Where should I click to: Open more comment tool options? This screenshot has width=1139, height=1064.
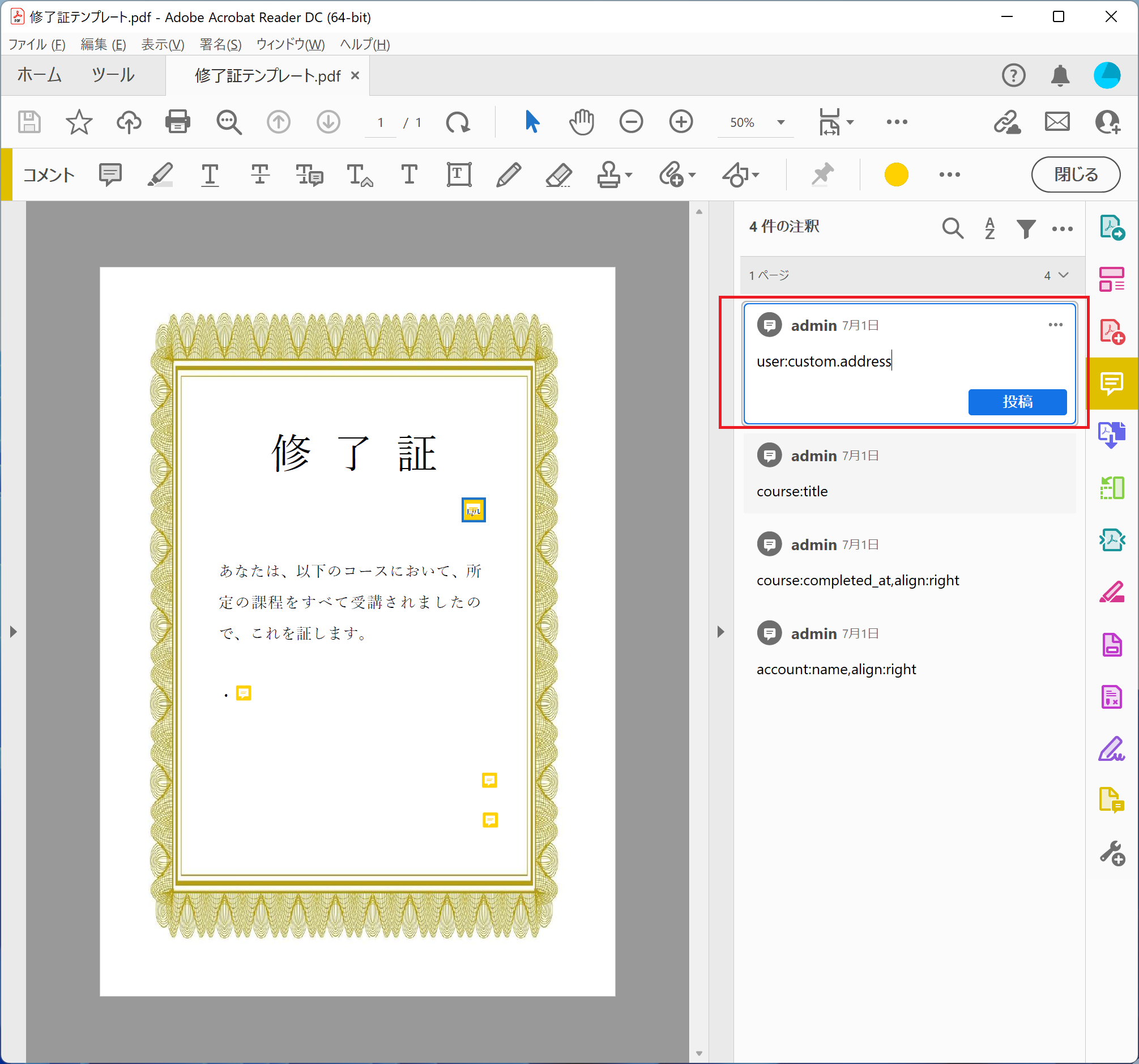click(x=950, y=175)
